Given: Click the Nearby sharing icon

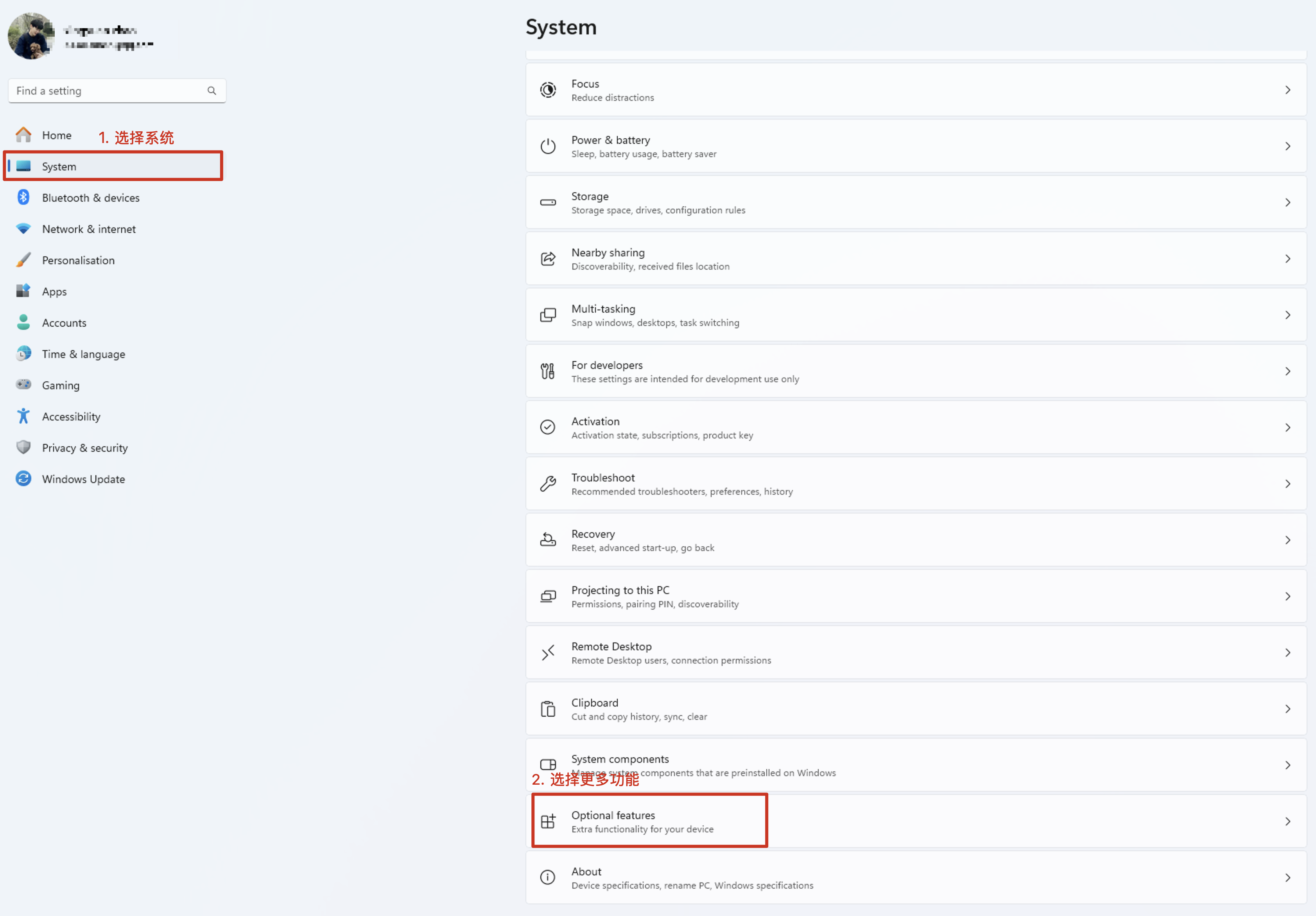Looking at the screenshot, I should tap(547, 258).
